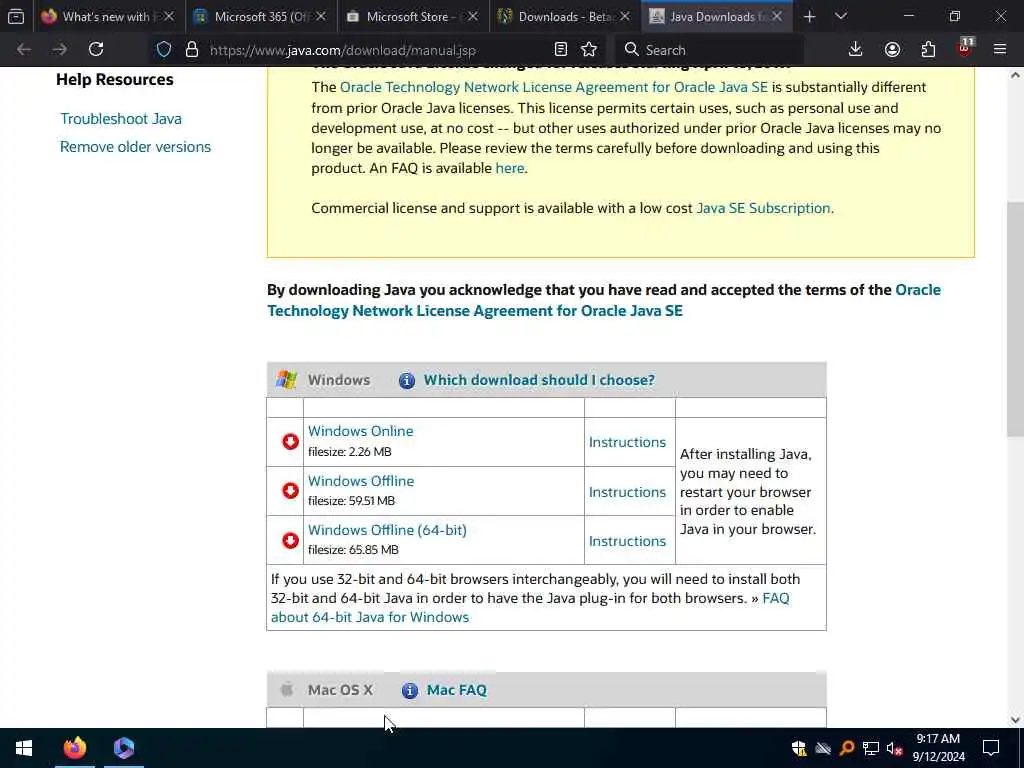Click the info icon beside Which download
This screenshot has width=1024, height=768.
click(406, 380)
